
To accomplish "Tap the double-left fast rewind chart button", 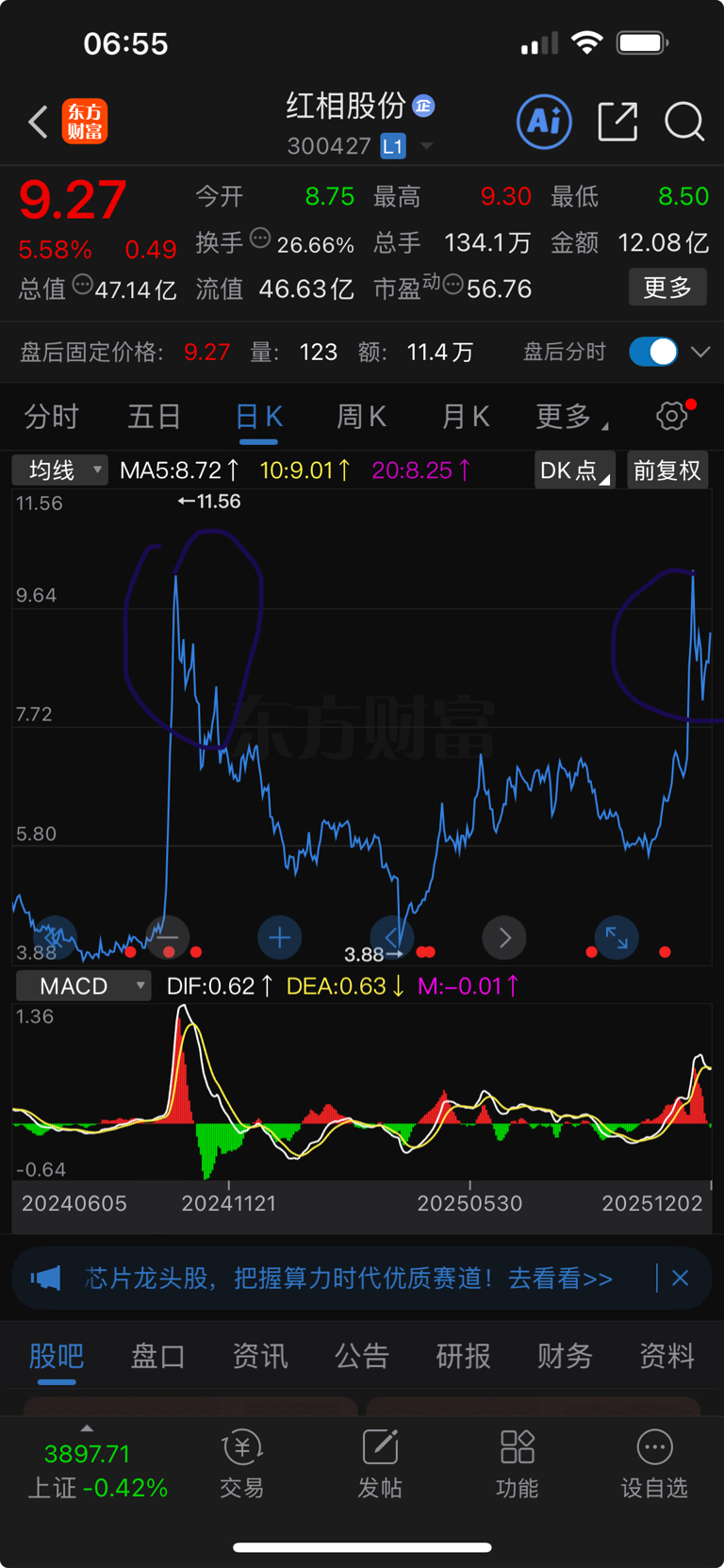I will [55, 937].
